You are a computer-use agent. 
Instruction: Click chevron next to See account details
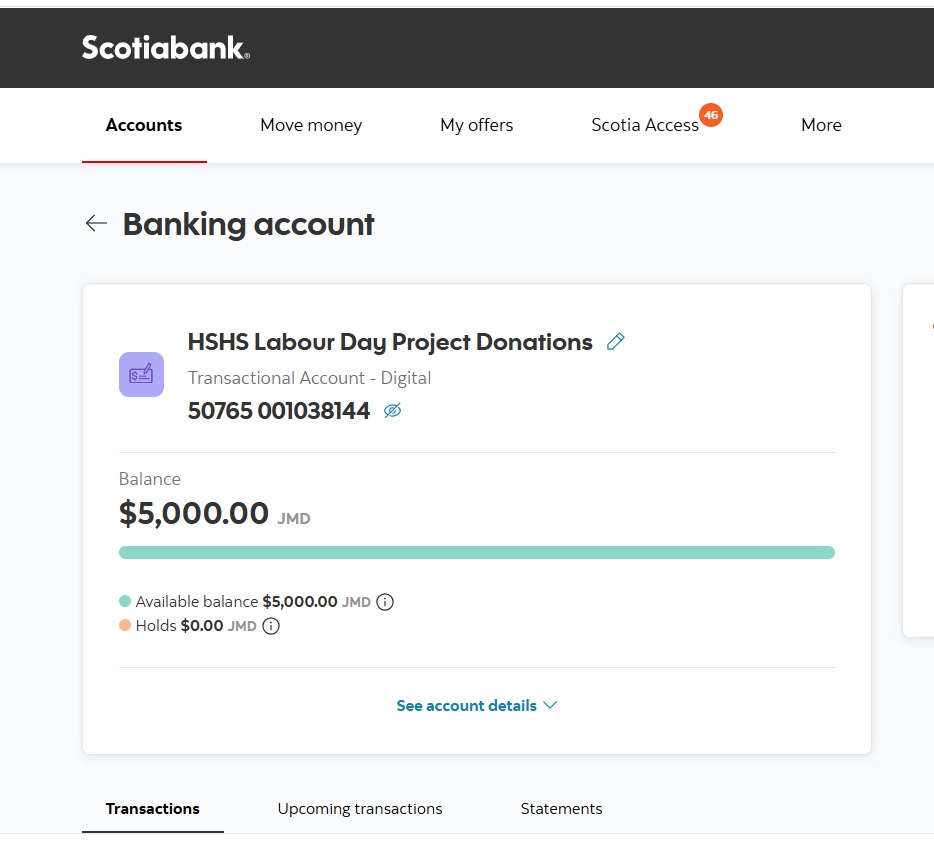click(550, 705)
